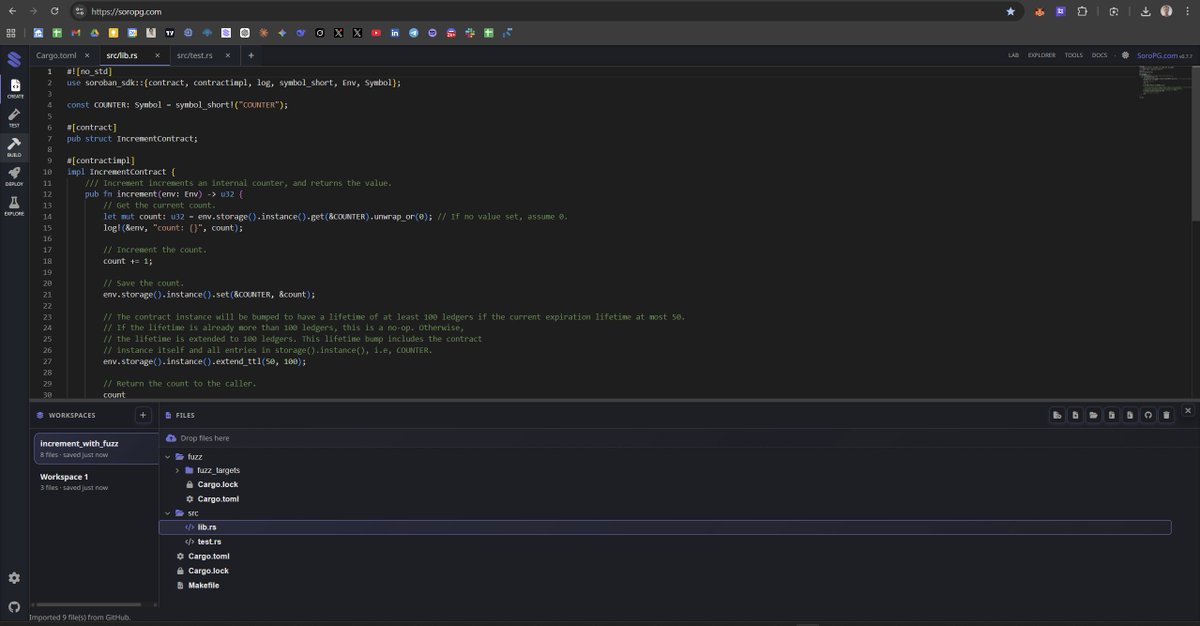
Task: Go back in browser history
Action: tap(11, 11)
